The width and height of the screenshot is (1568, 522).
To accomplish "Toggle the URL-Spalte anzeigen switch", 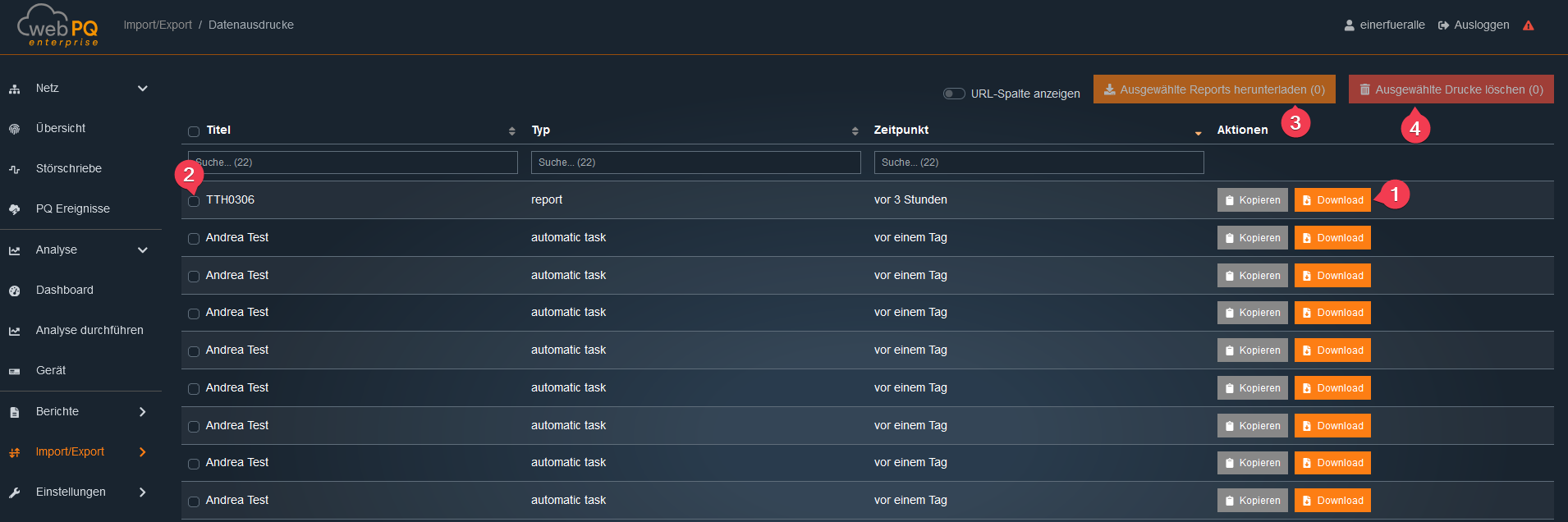I will point(954,94).
